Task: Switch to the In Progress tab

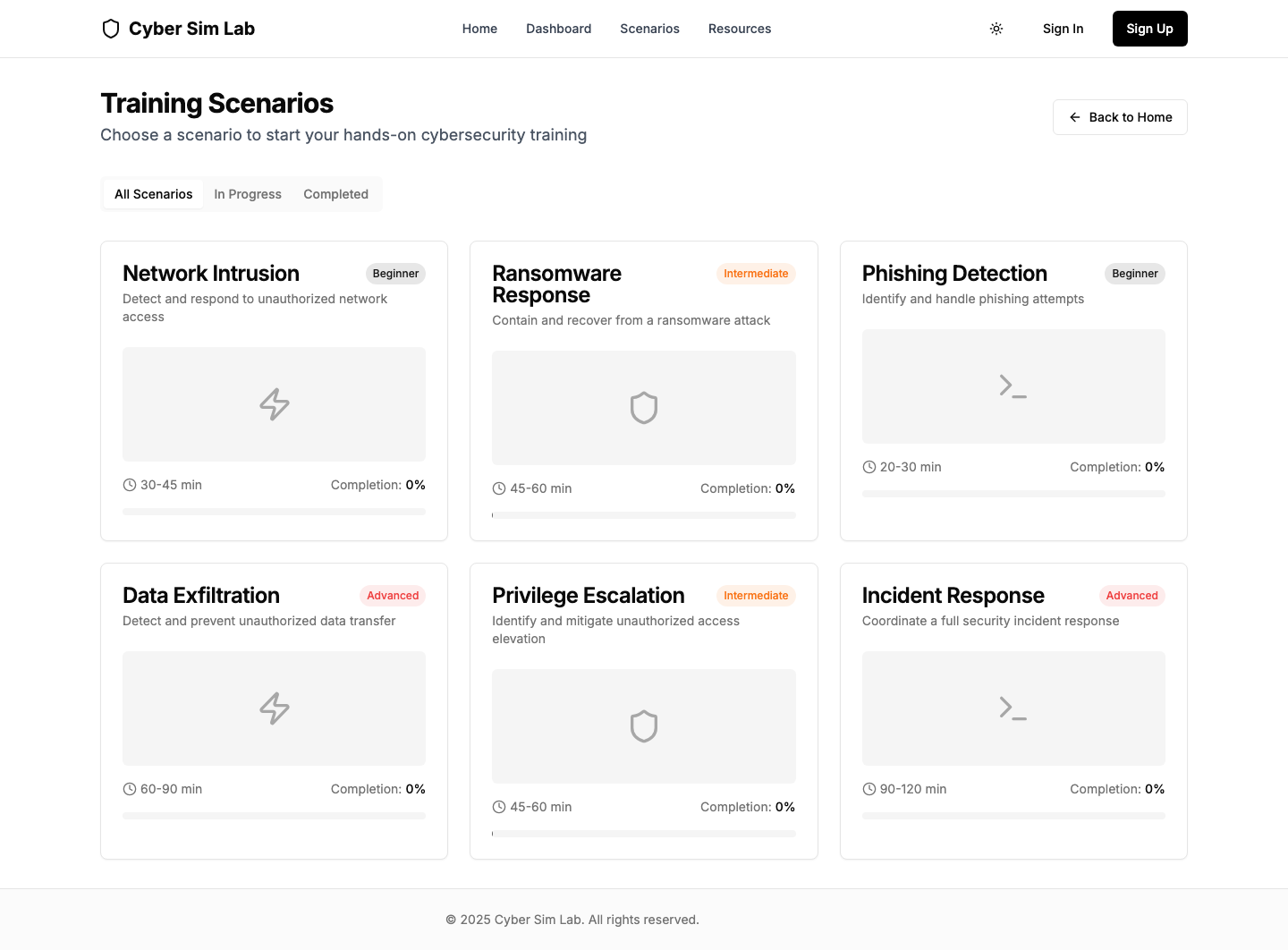Action: (x=248, y=194)
